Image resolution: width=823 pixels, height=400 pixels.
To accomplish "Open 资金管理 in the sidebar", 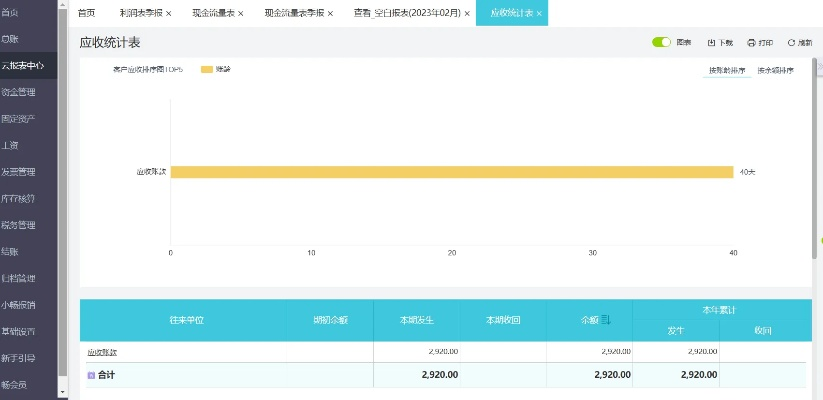I will (18, 92).
